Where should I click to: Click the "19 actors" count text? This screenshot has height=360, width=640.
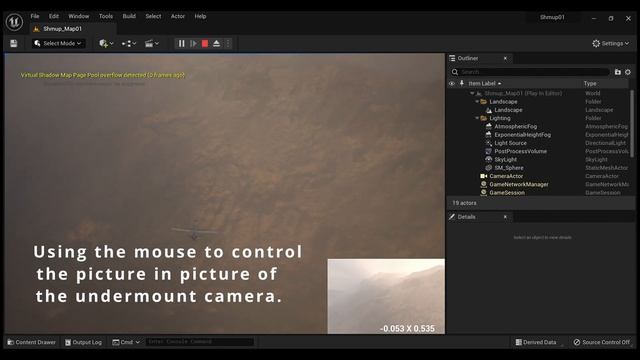pos(464,203)
